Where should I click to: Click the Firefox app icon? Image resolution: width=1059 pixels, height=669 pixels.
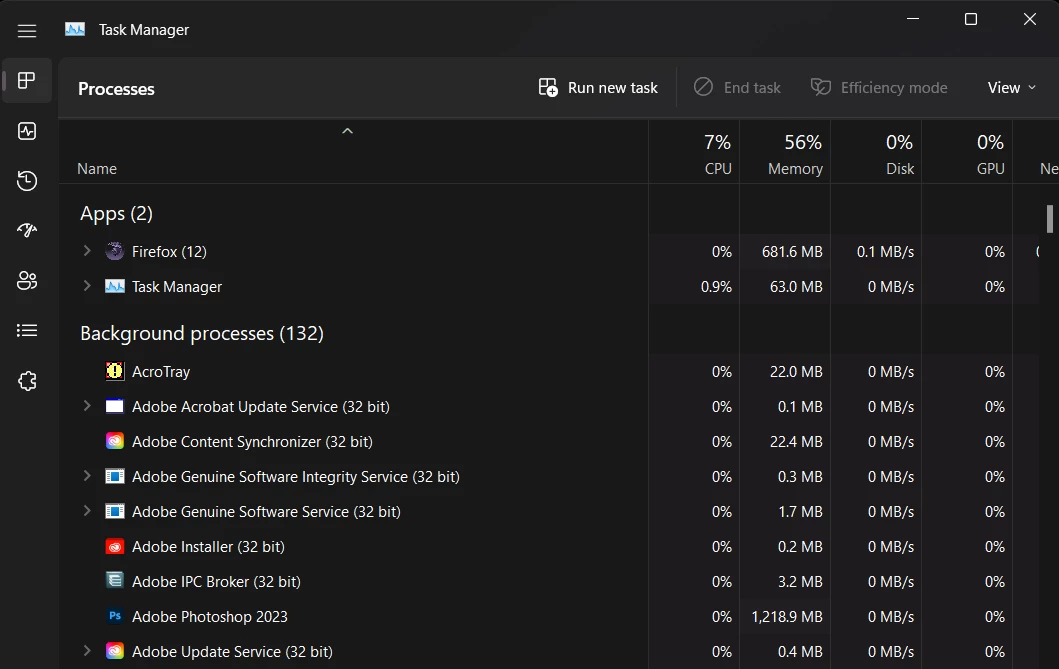pyautogui.click(x=115, y=251)
